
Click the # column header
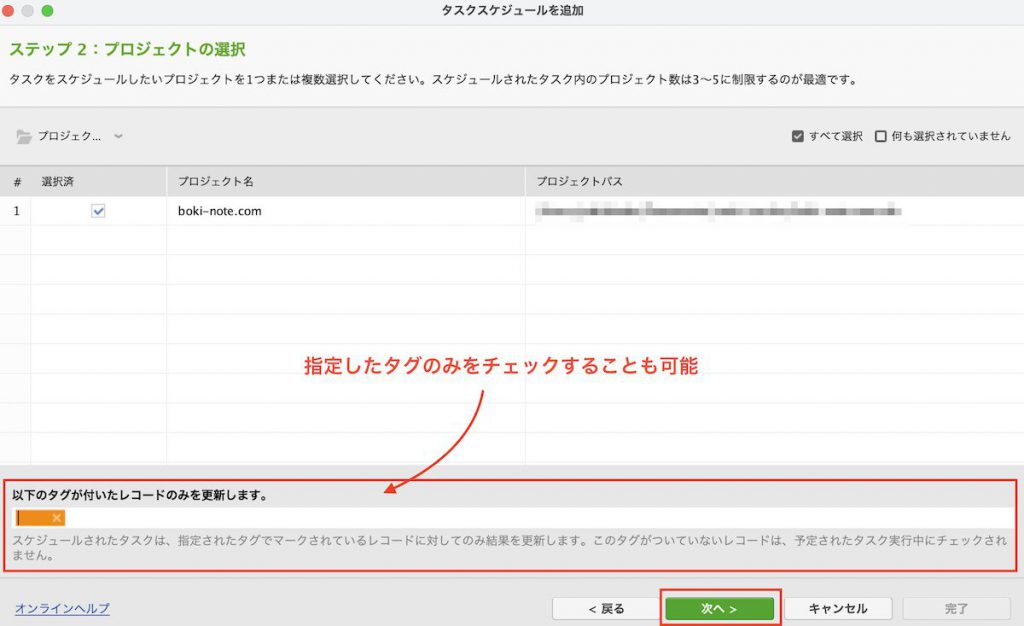tap(16, 181)
